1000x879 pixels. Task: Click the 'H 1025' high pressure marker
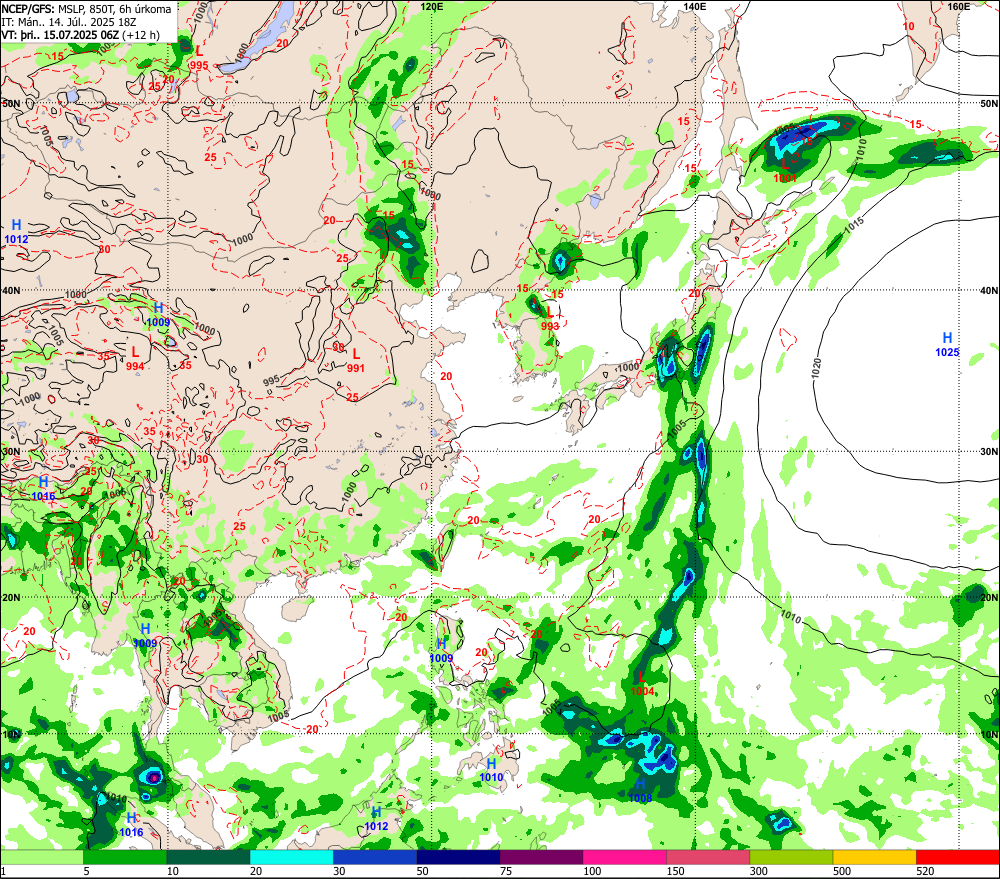(948, 344)
